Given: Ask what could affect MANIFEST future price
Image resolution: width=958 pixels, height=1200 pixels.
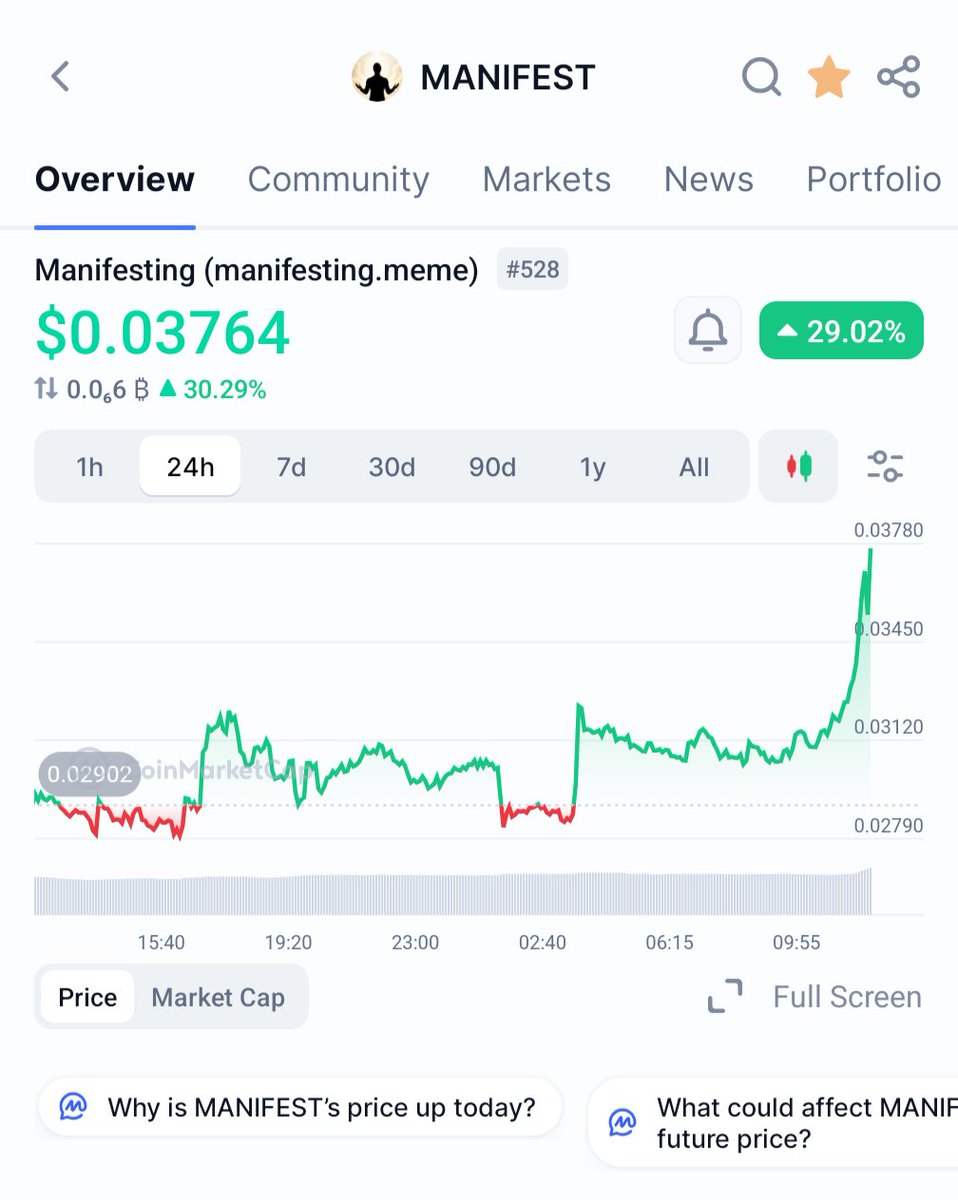Looking at the screenshot, I should tap(773, 1122).
